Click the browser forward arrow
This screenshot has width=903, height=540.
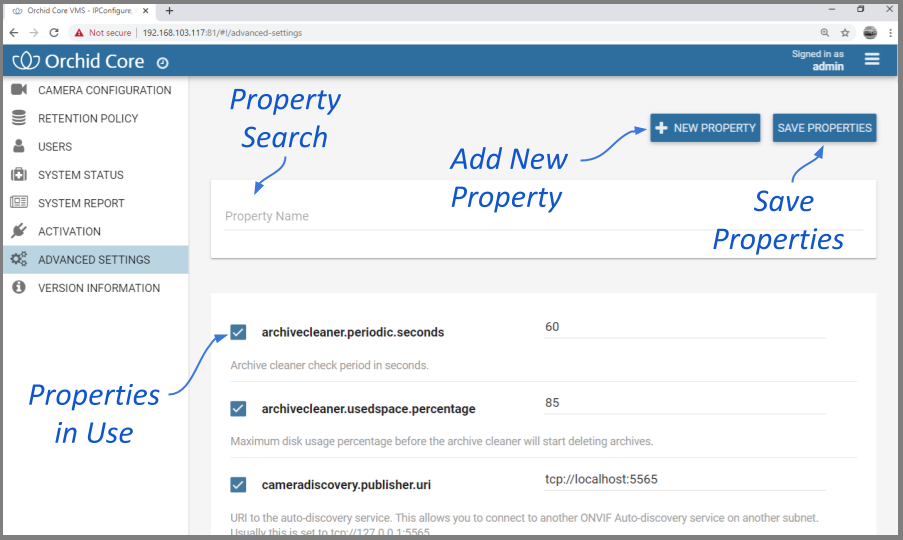click(x=34, y=33)
